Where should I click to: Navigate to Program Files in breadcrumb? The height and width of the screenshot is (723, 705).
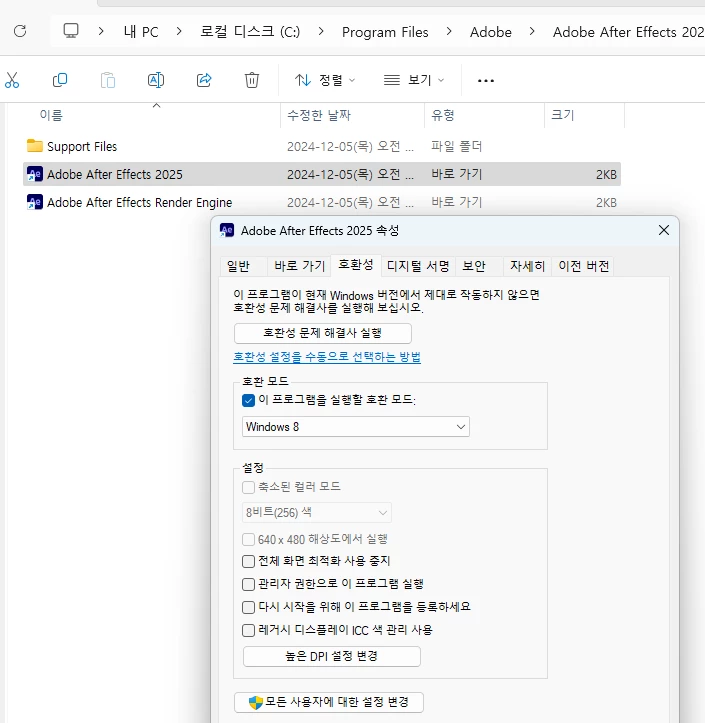click(x=385, y=32)
